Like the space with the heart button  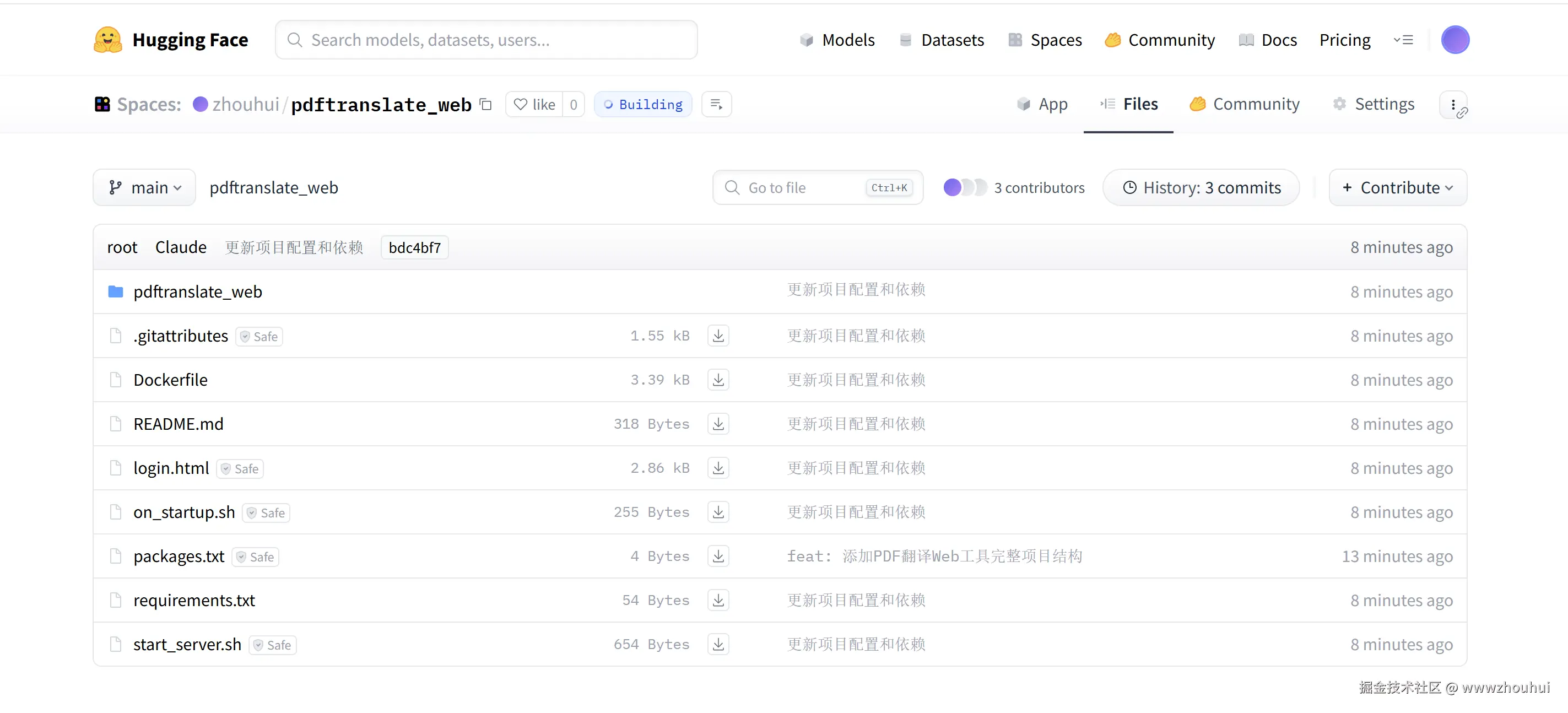click(534, 104)
